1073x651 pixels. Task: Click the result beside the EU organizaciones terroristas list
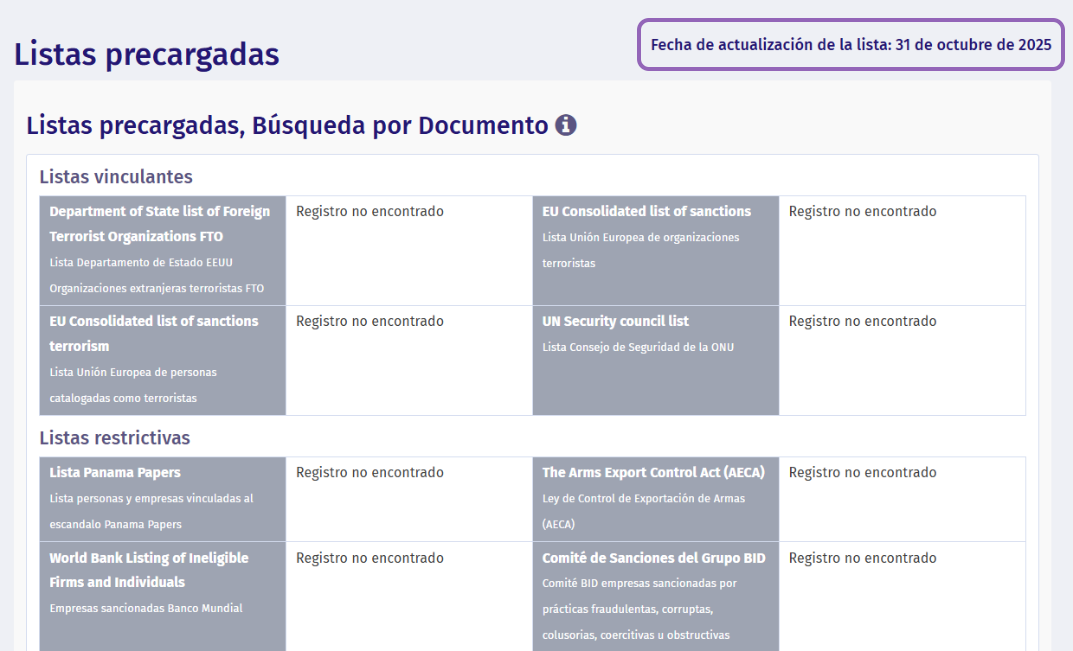(862, 212)
